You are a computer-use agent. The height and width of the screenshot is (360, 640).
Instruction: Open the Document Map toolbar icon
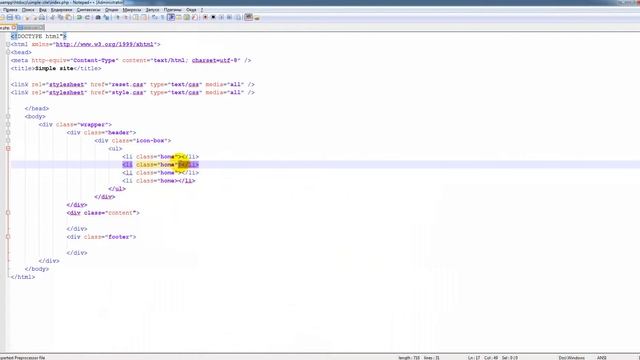point(187,18)
